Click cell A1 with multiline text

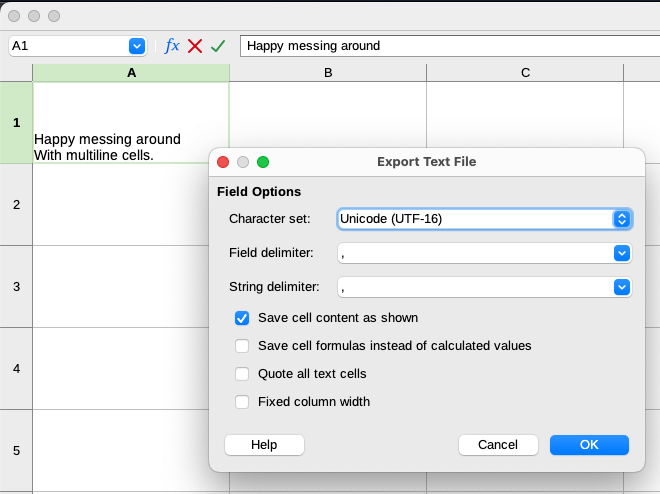131,123
